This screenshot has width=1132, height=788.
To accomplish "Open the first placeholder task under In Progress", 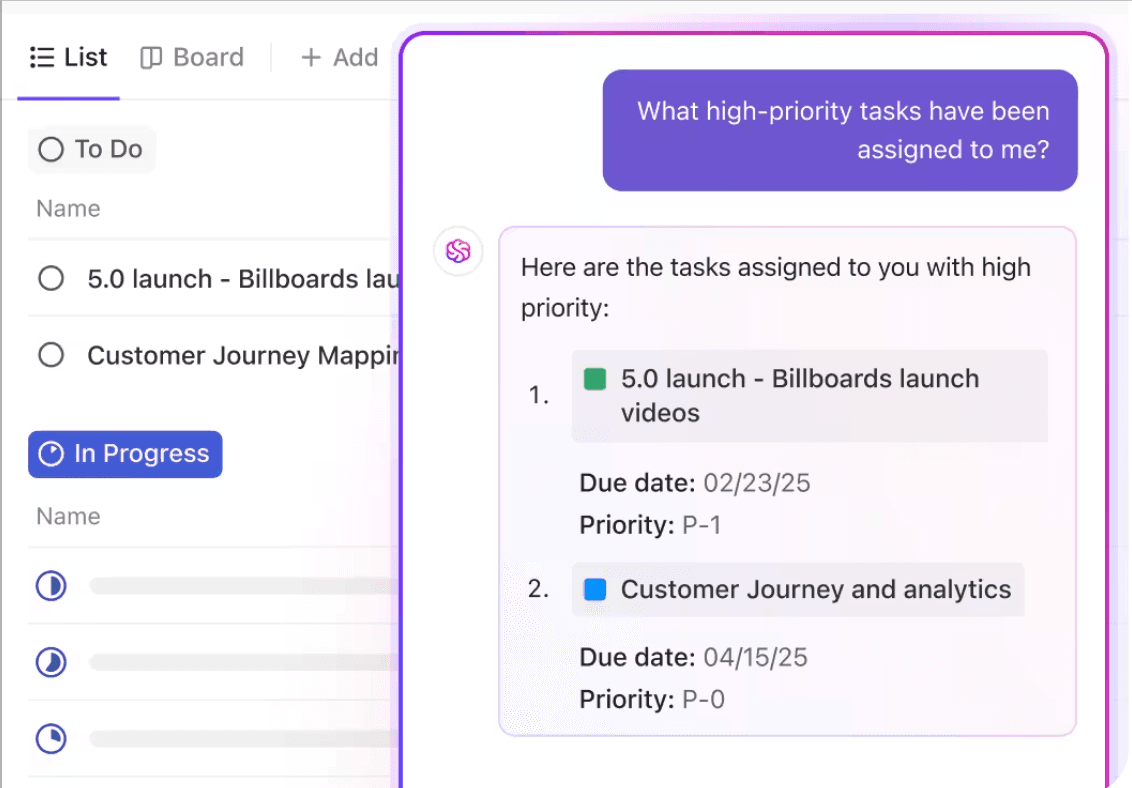I will 244,586.
